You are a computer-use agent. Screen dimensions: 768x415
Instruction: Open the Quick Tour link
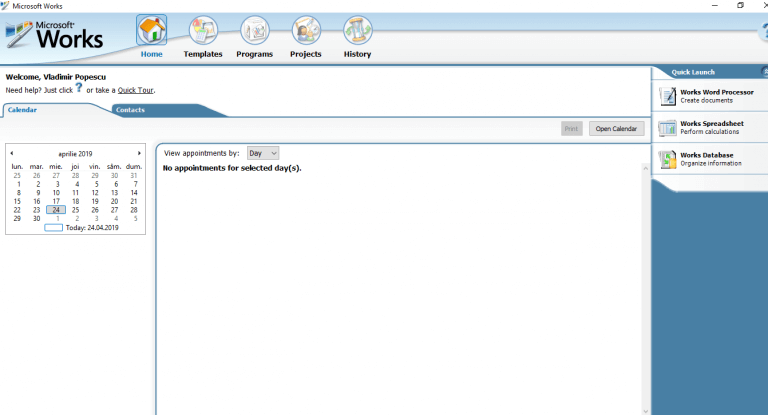(x=136, y=90)
